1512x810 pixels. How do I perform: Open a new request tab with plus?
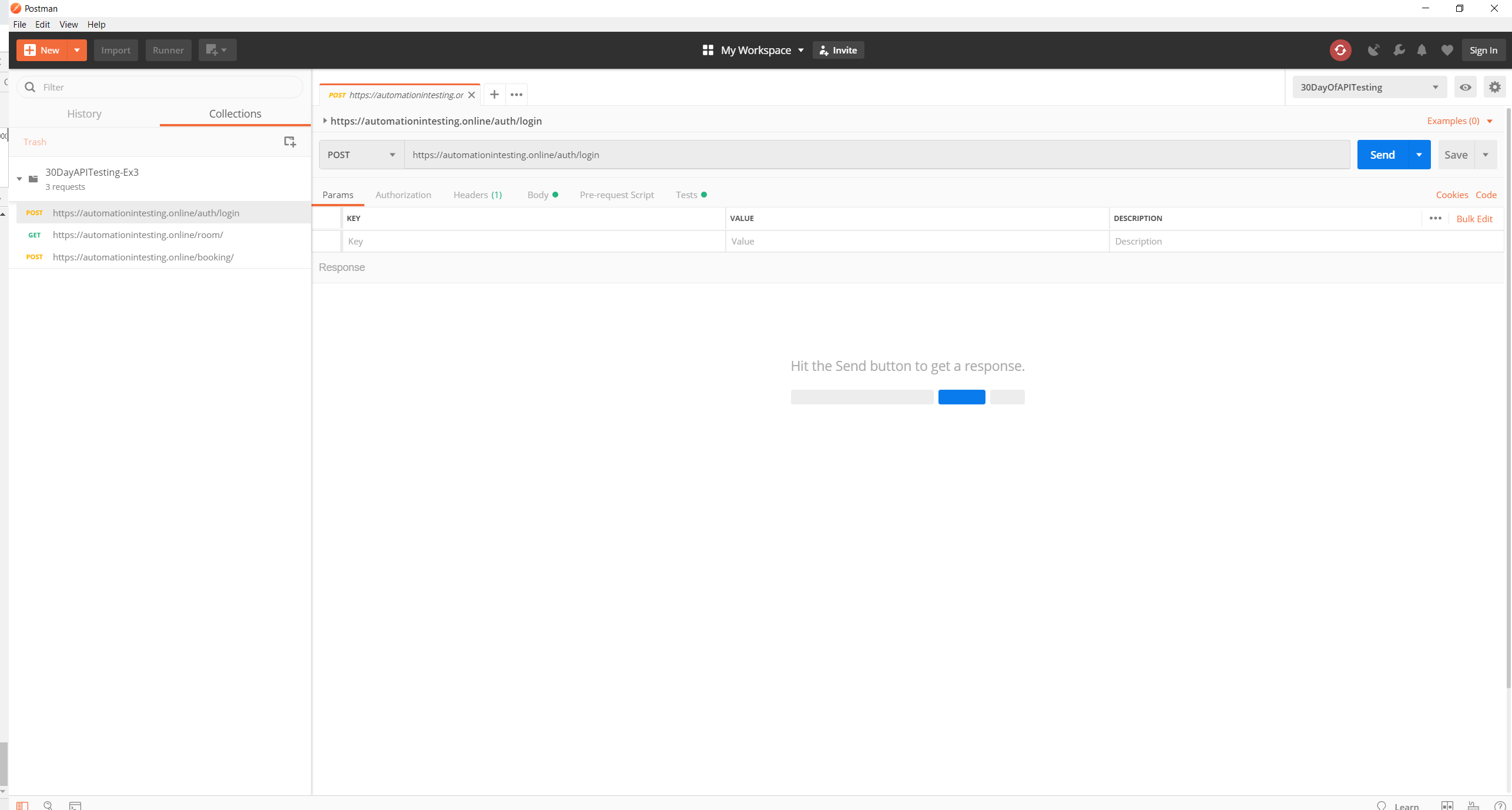494,95
